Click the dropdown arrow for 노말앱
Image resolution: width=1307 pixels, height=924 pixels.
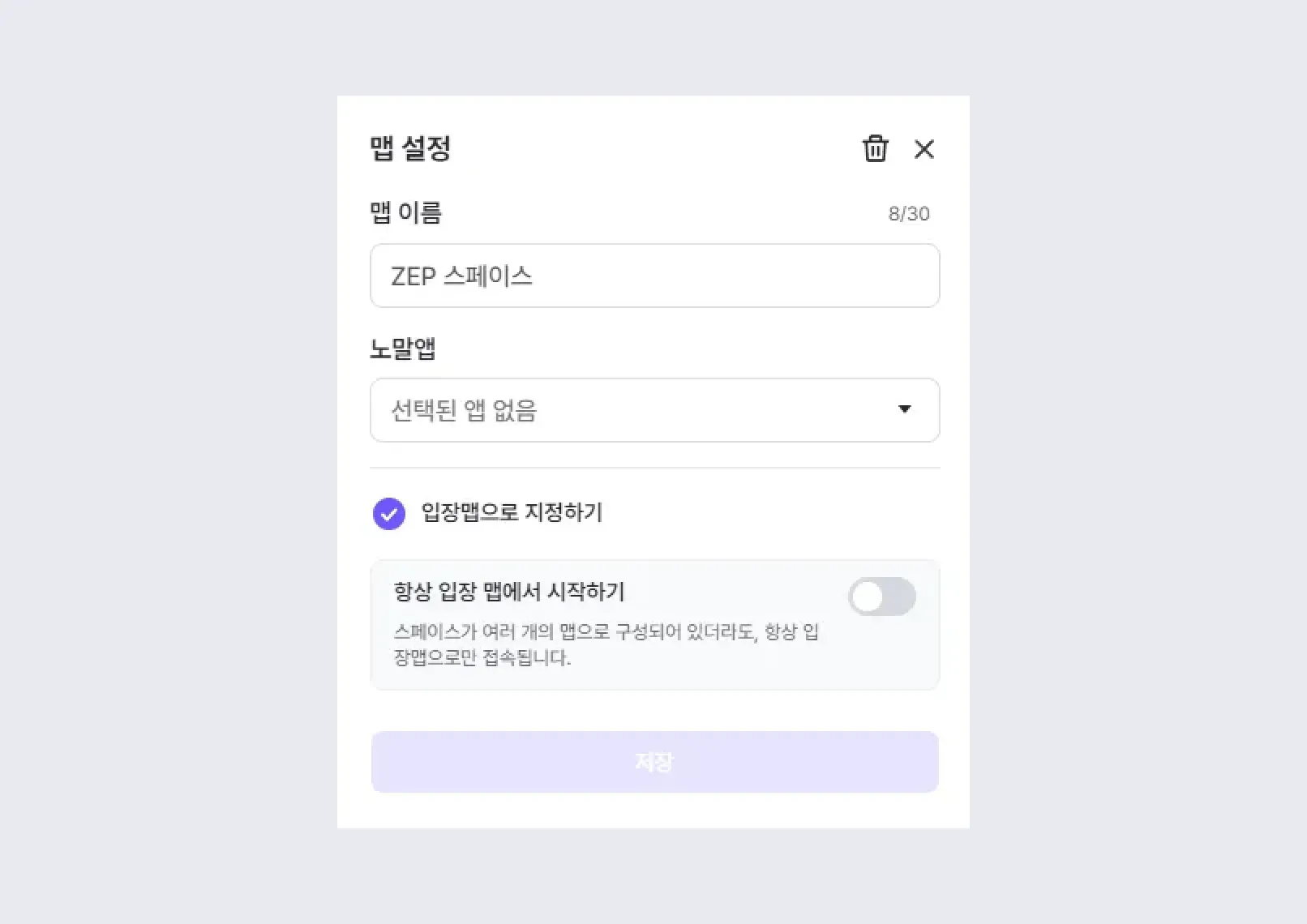tap(904, 409)
